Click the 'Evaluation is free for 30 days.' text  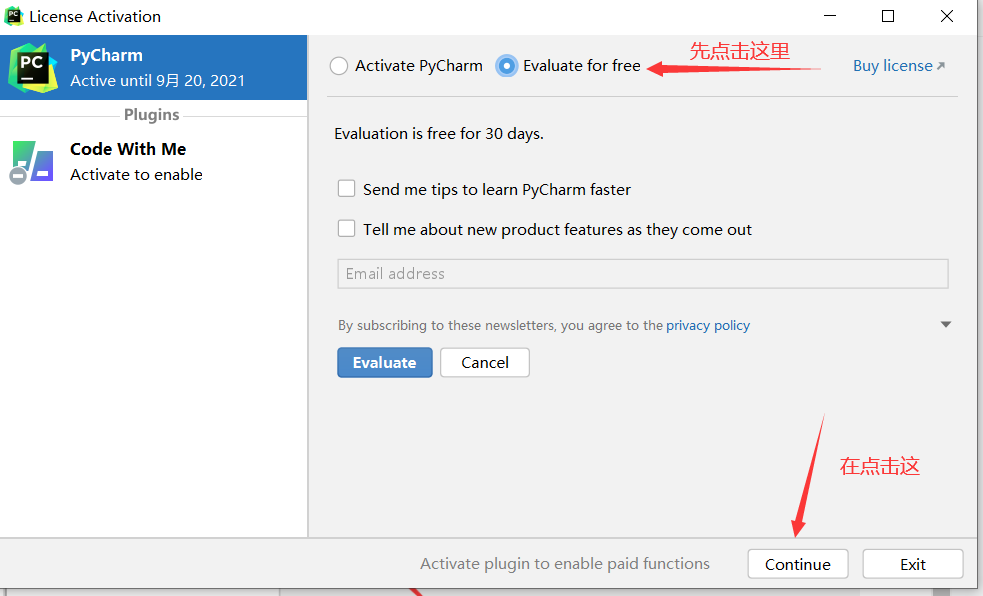(x=439, y=133)
